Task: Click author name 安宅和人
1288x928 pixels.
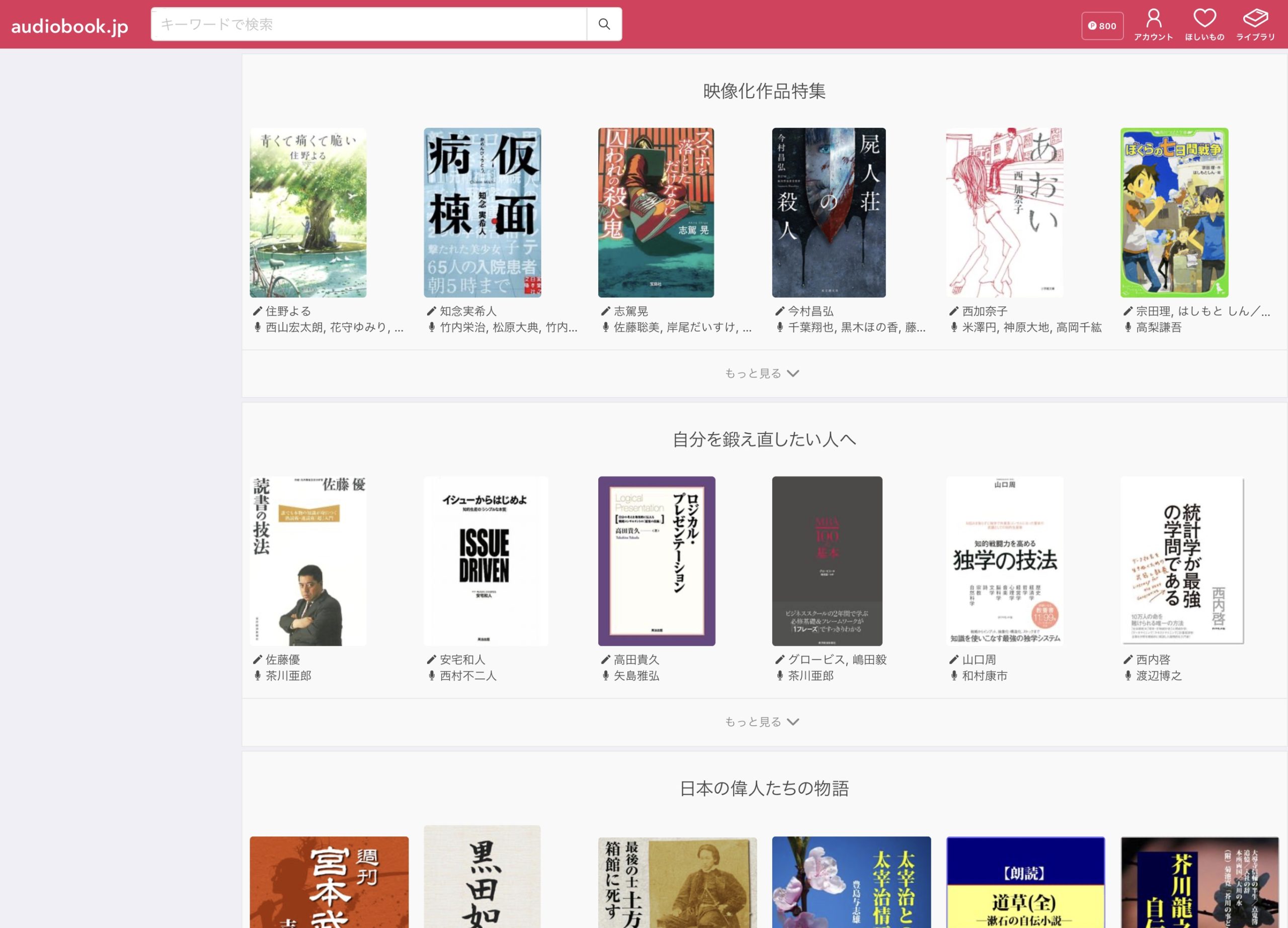Action: tap(462, 659)
